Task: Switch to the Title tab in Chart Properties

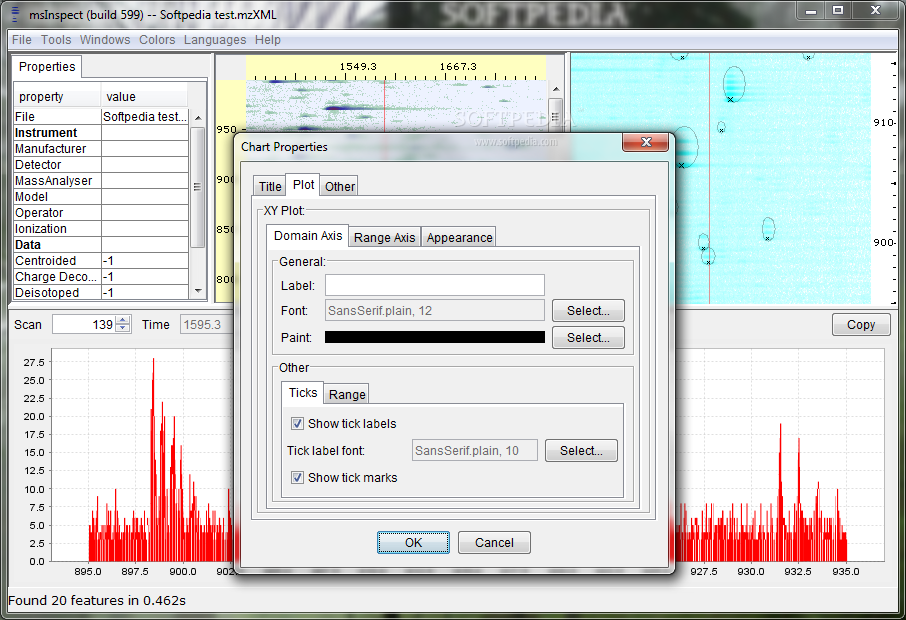Action: tap(270, 186)
